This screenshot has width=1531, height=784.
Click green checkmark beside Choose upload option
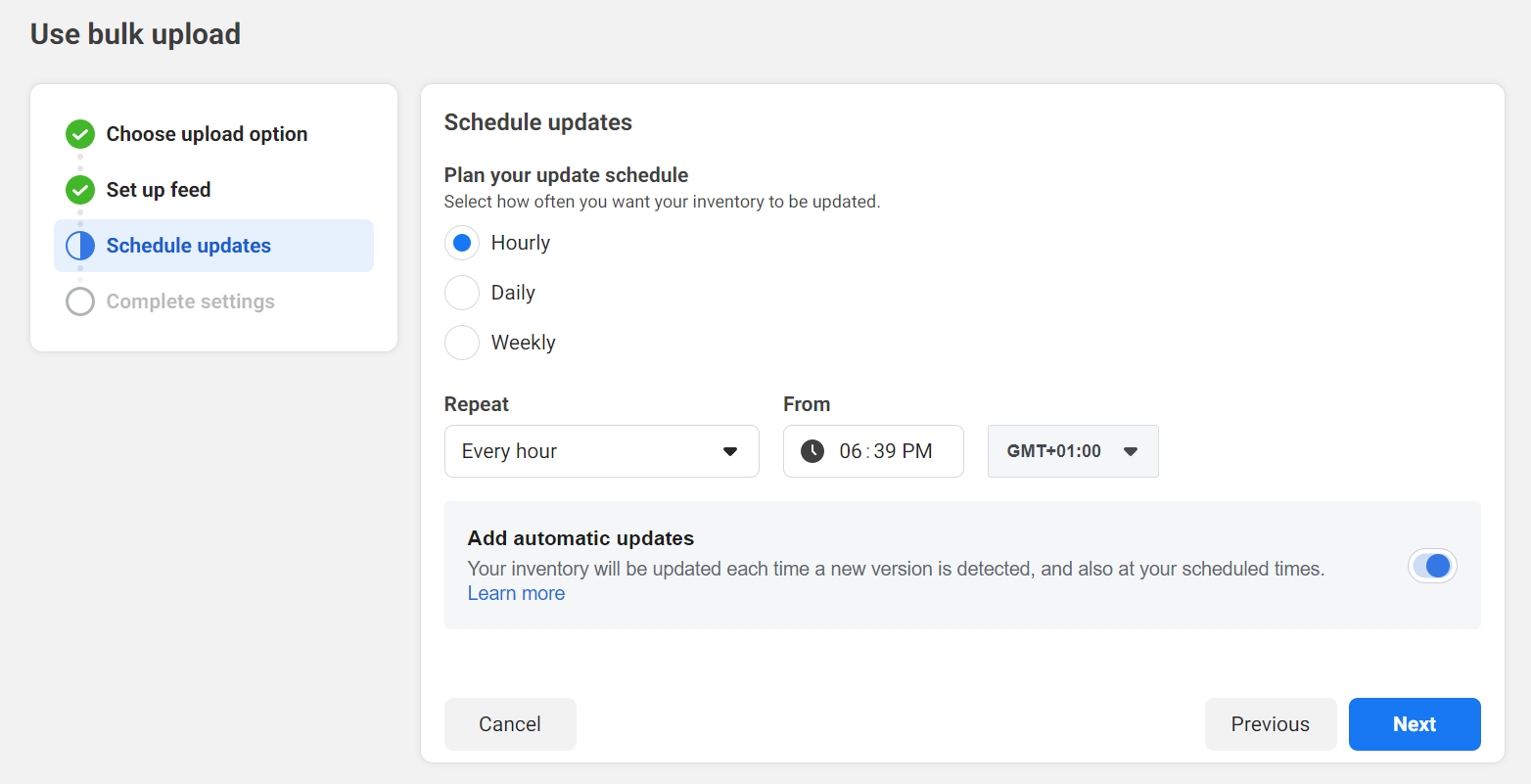80,134
